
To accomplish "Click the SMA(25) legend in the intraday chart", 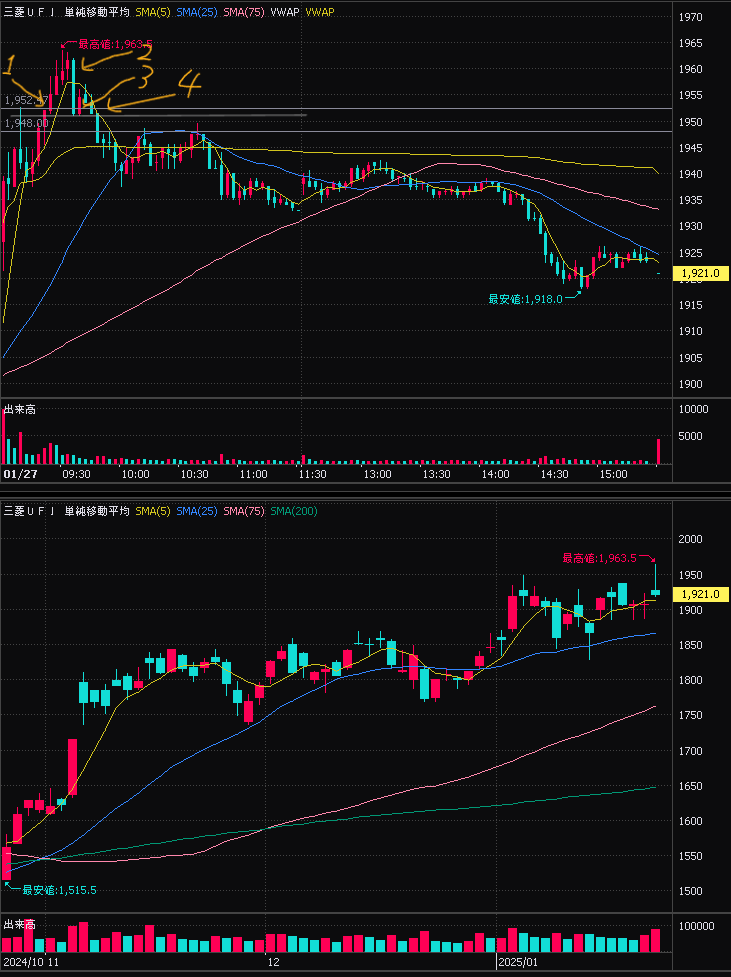I will pyautogui.click(x=196, y=12).
